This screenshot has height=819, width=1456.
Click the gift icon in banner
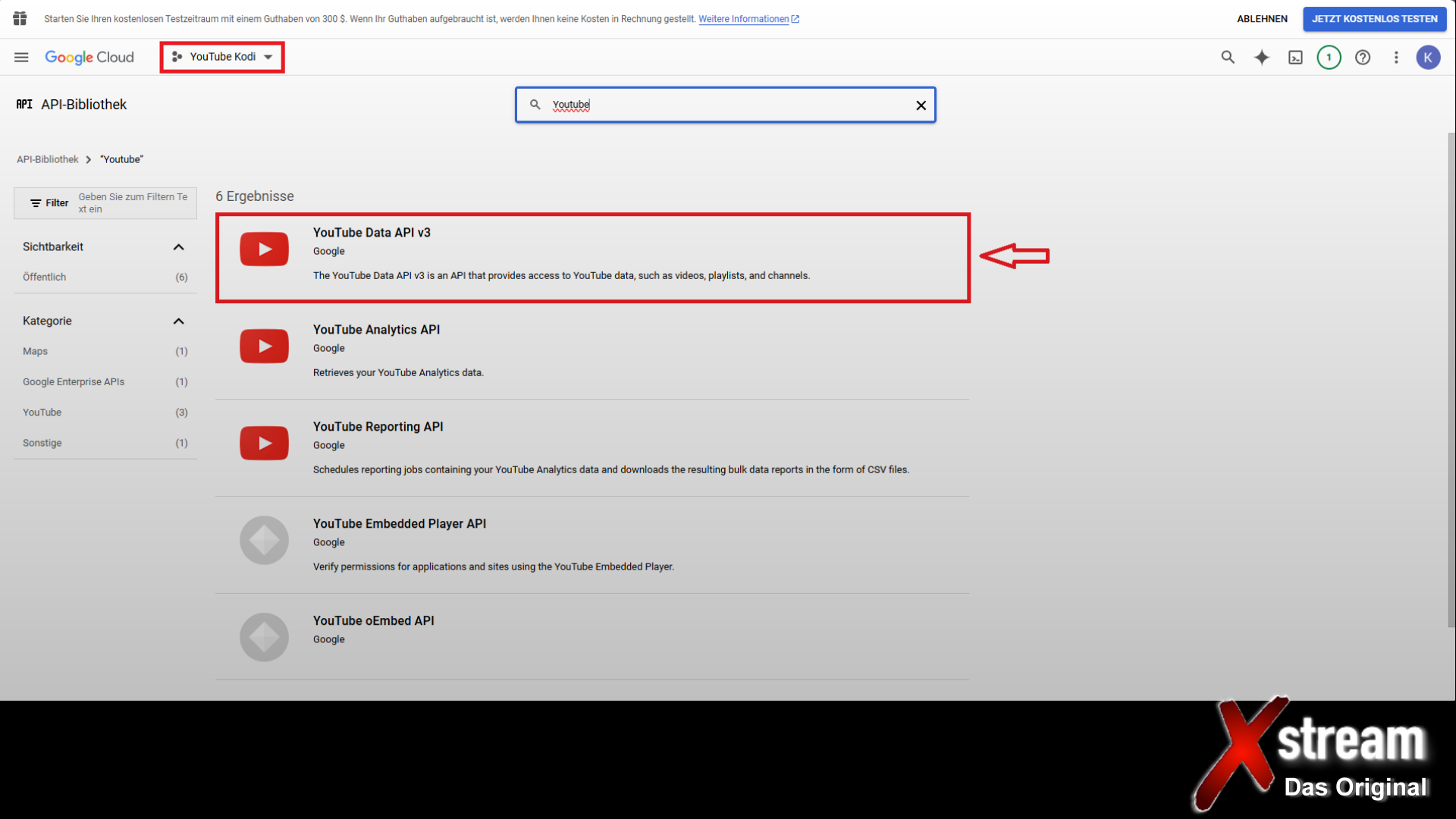point(20,18)
